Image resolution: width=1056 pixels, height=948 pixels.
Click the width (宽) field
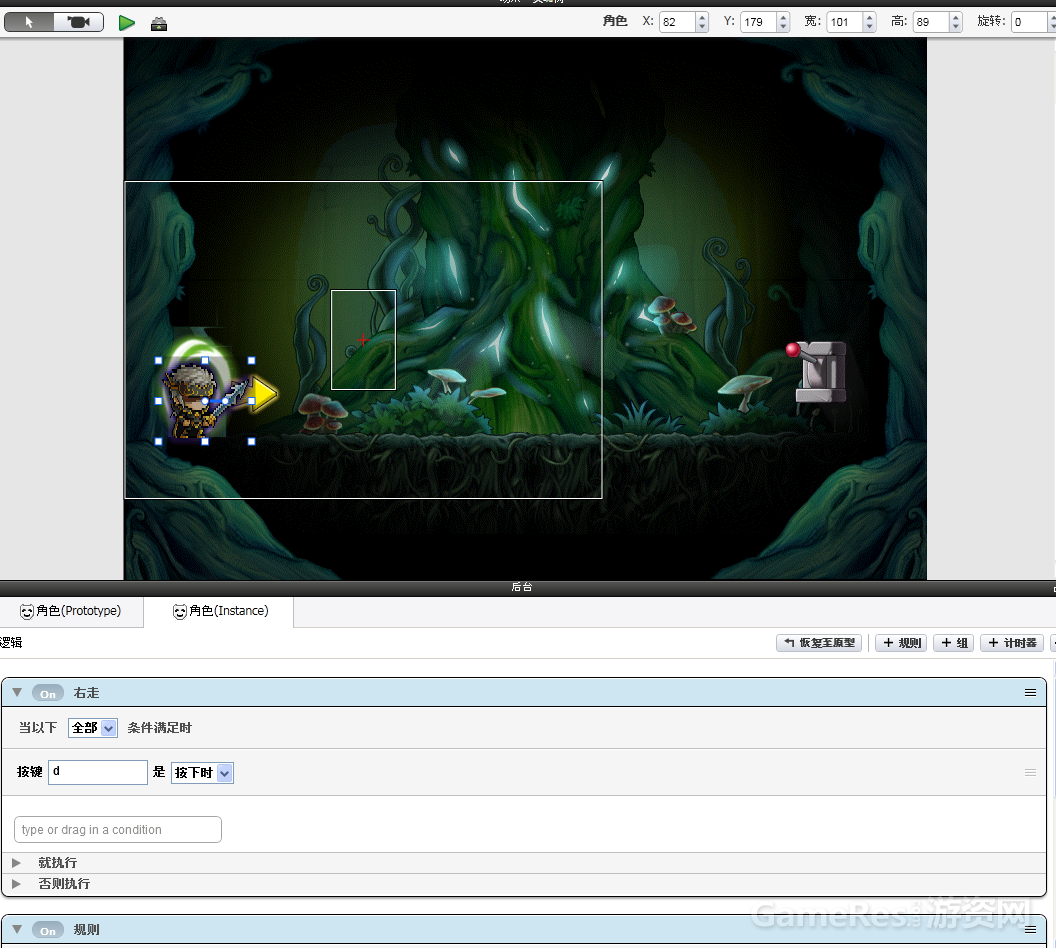(x=845, y=22)
